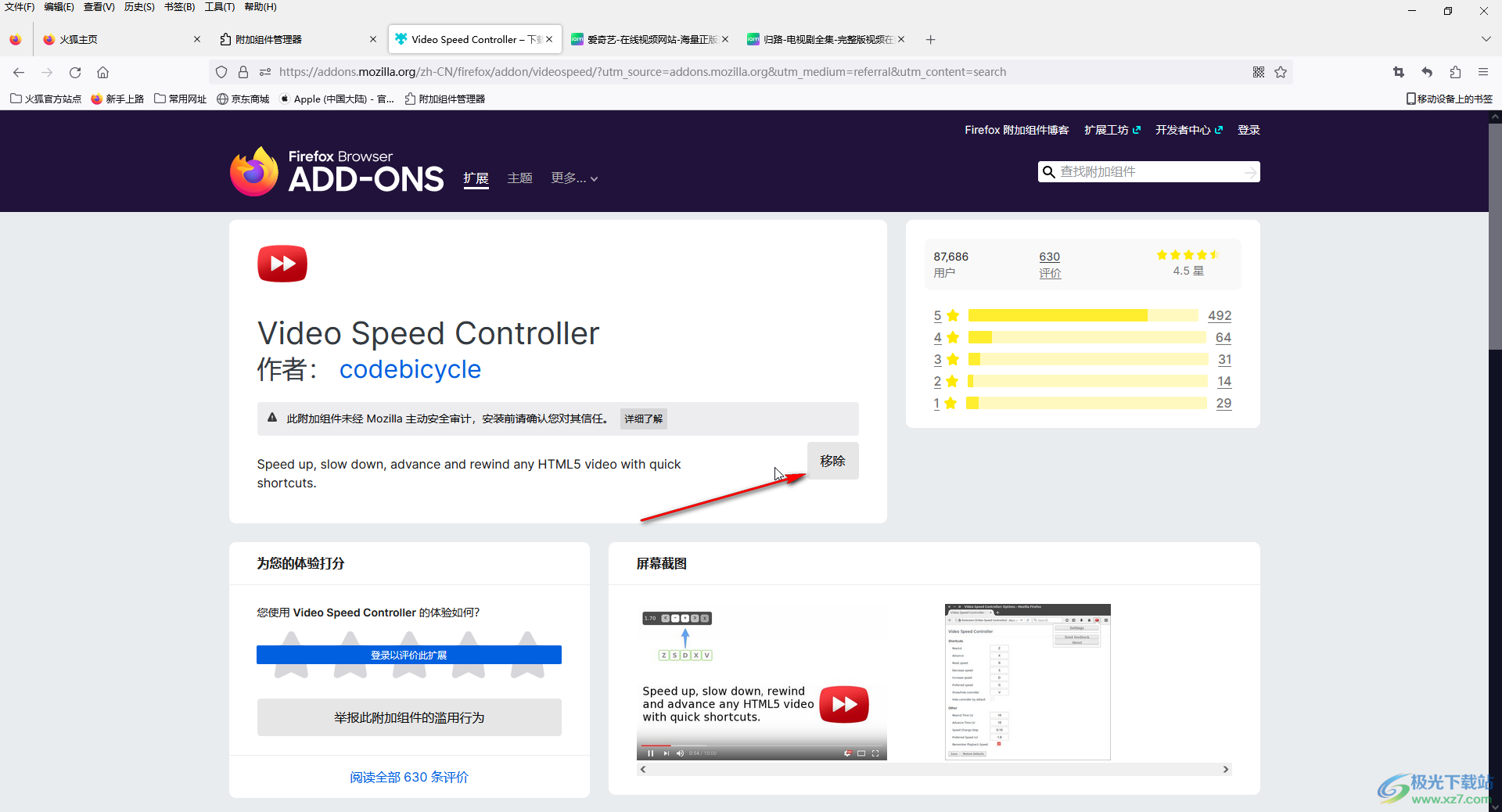Screen dimensions: 1502x812
Task: Filter reviews by 4 star bar
Action: (1087, 337)
